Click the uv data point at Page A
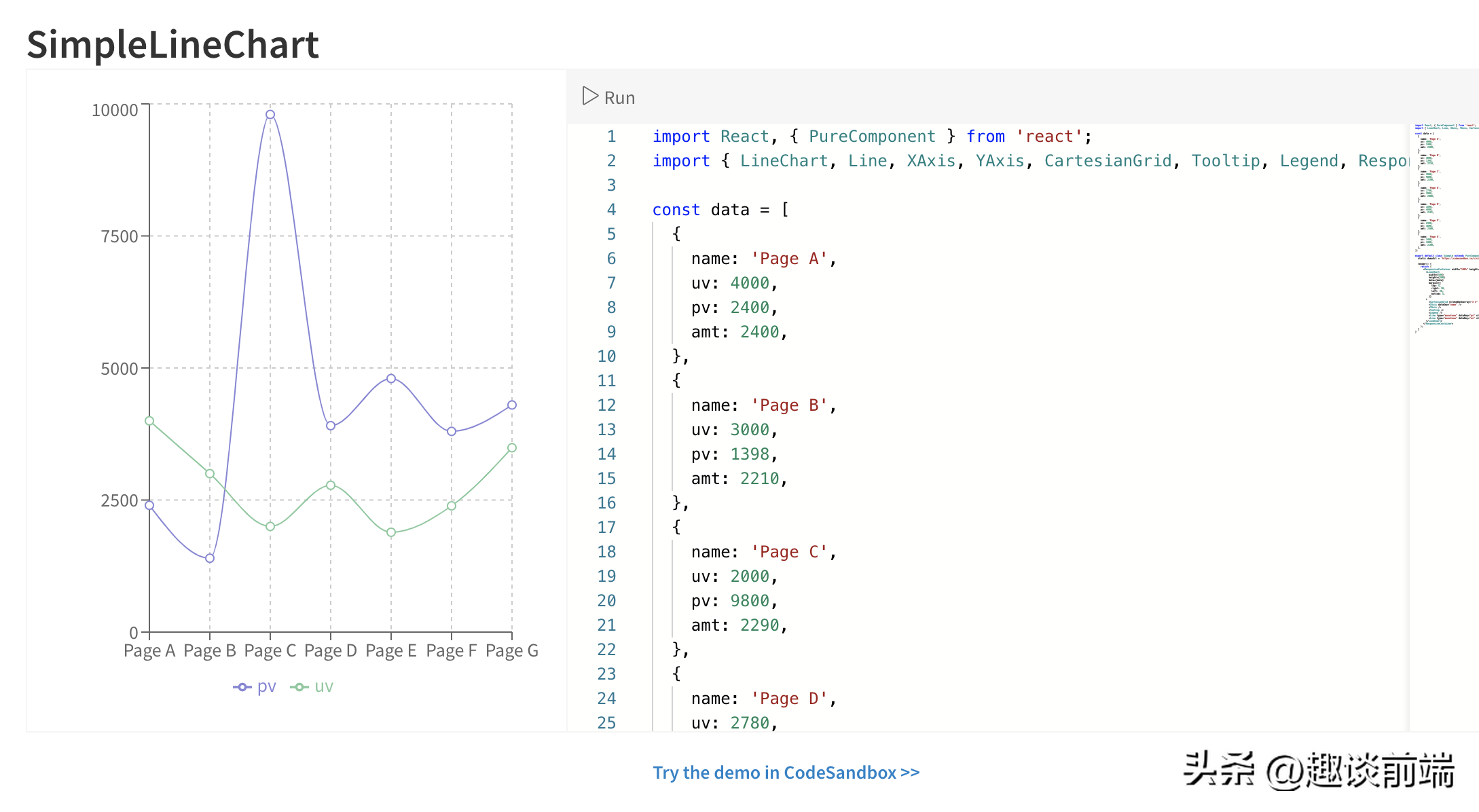The height and width of the screenshot is (812, 1479). point(149,421)
